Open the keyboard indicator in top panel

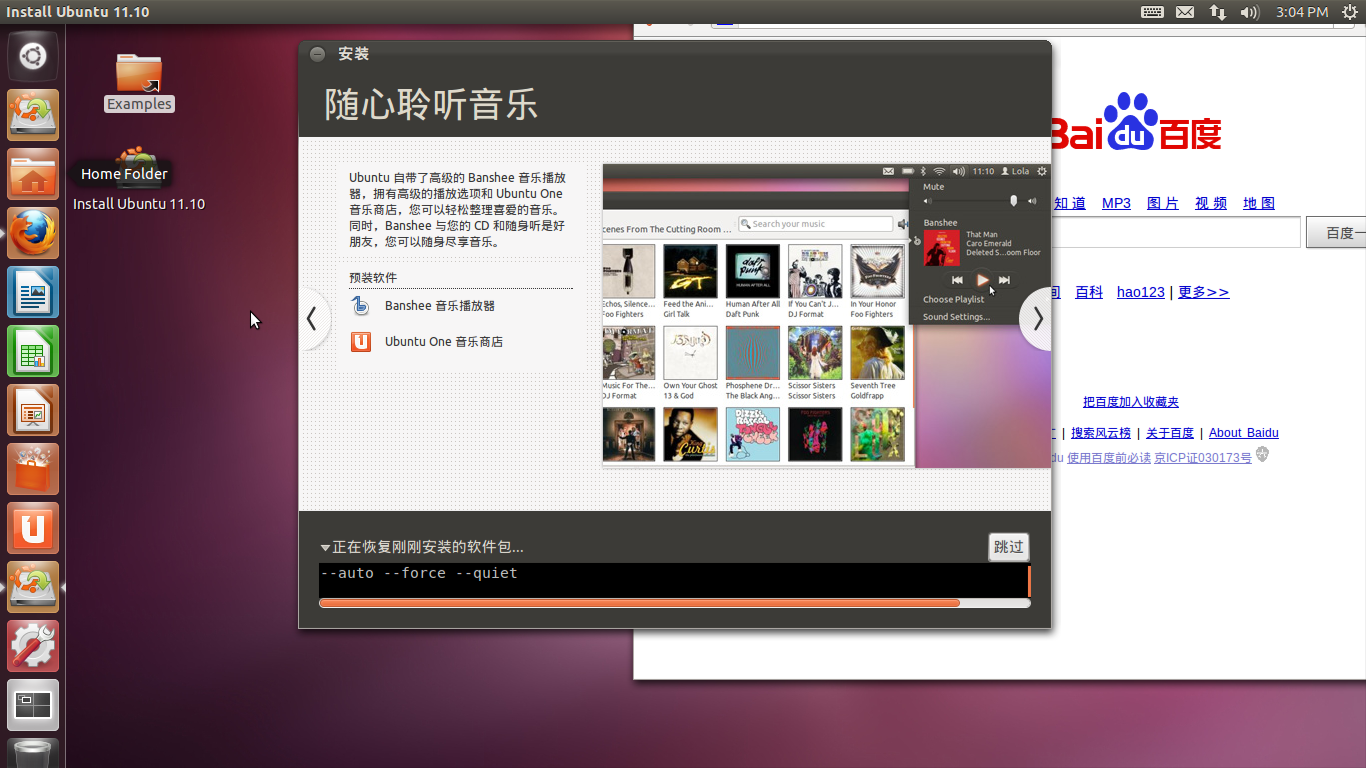coord(1152,12)
